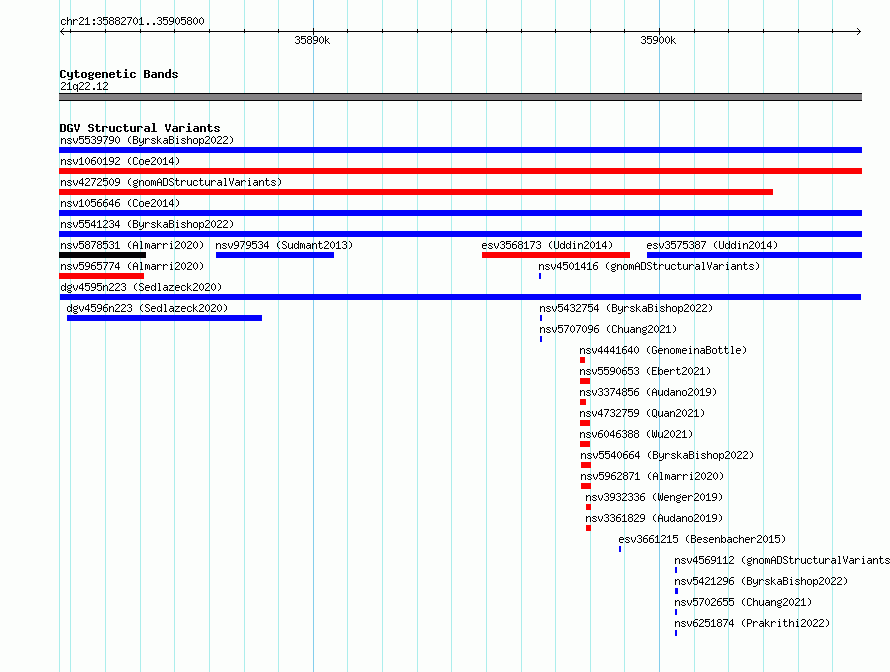Select the blue bar under dgv4595n223
This screenshot has width=890, height=672.
coord(460,297)
